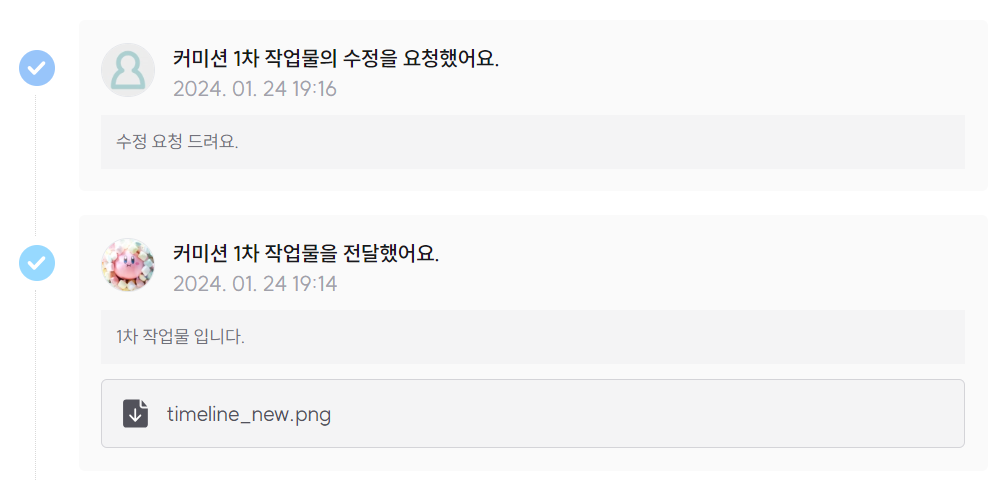
Task: Click blank space inside the "수정 요청 드려요." box
Action: click(x=600, y=142)
